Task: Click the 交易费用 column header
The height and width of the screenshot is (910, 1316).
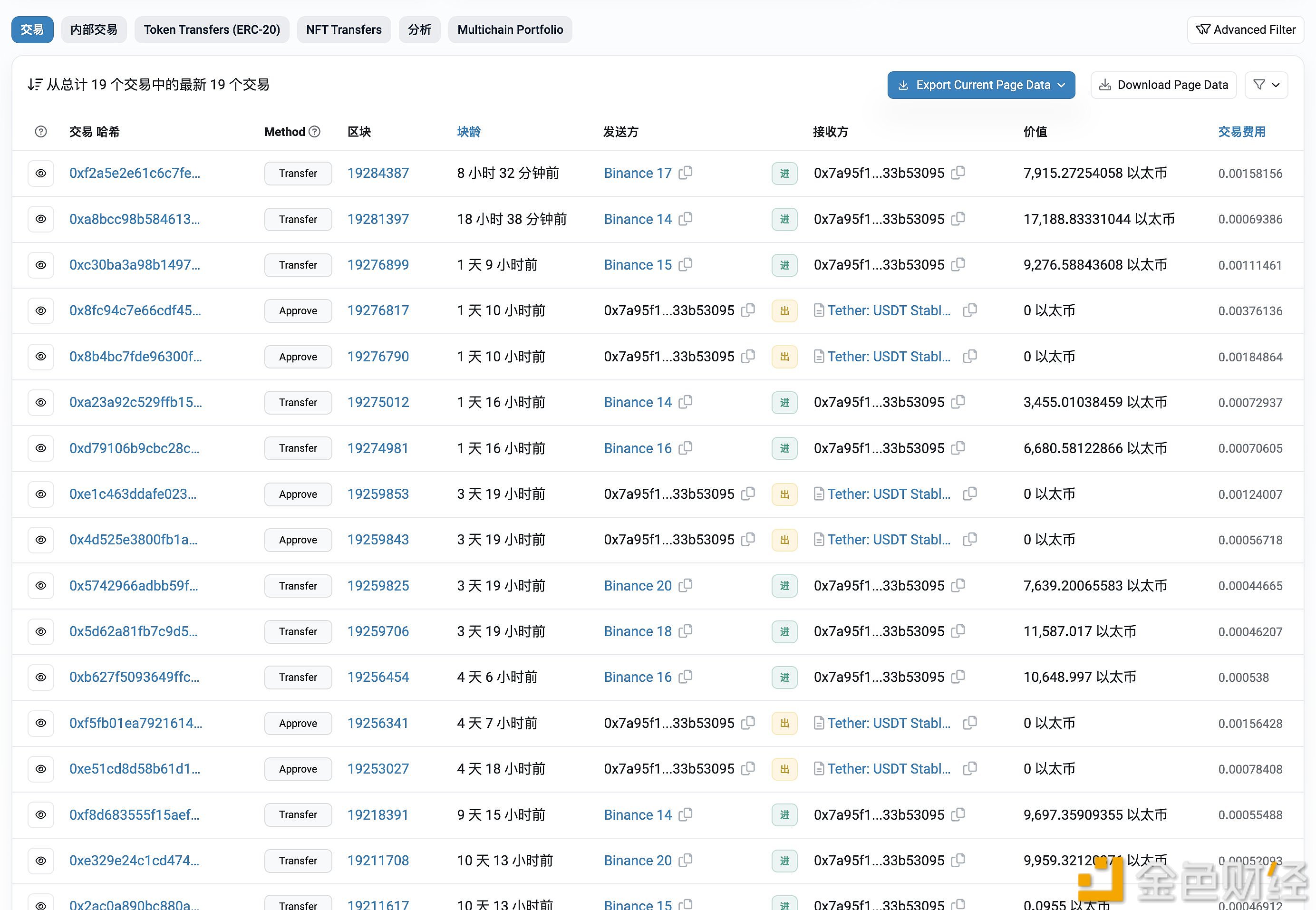Action: [1241, 132]
